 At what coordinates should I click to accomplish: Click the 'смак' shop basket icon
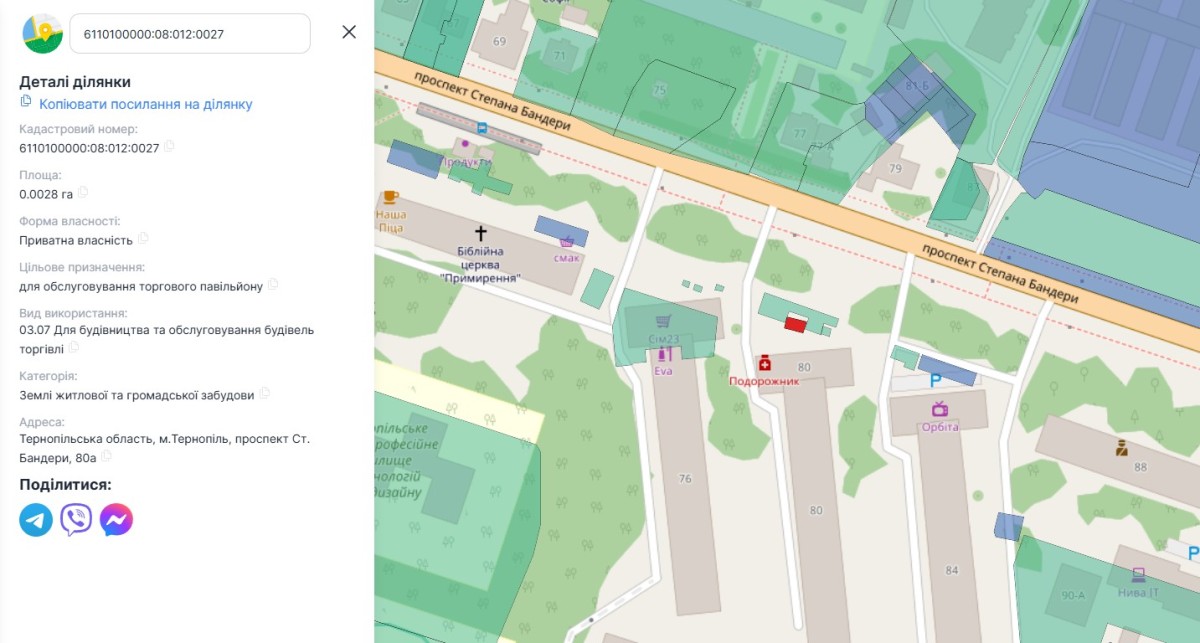pyautogui.click(x=567, y=242)
